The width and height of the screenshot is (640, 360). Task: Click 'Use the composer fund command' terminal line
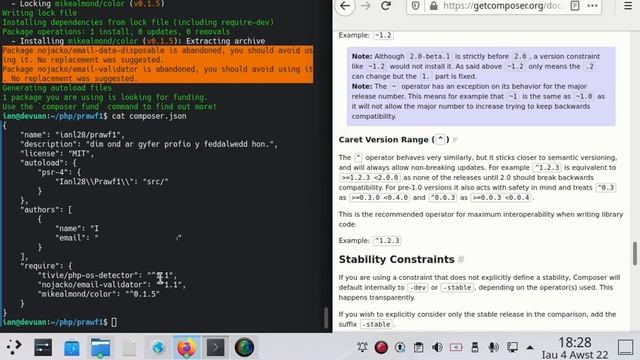pos(109,107)
